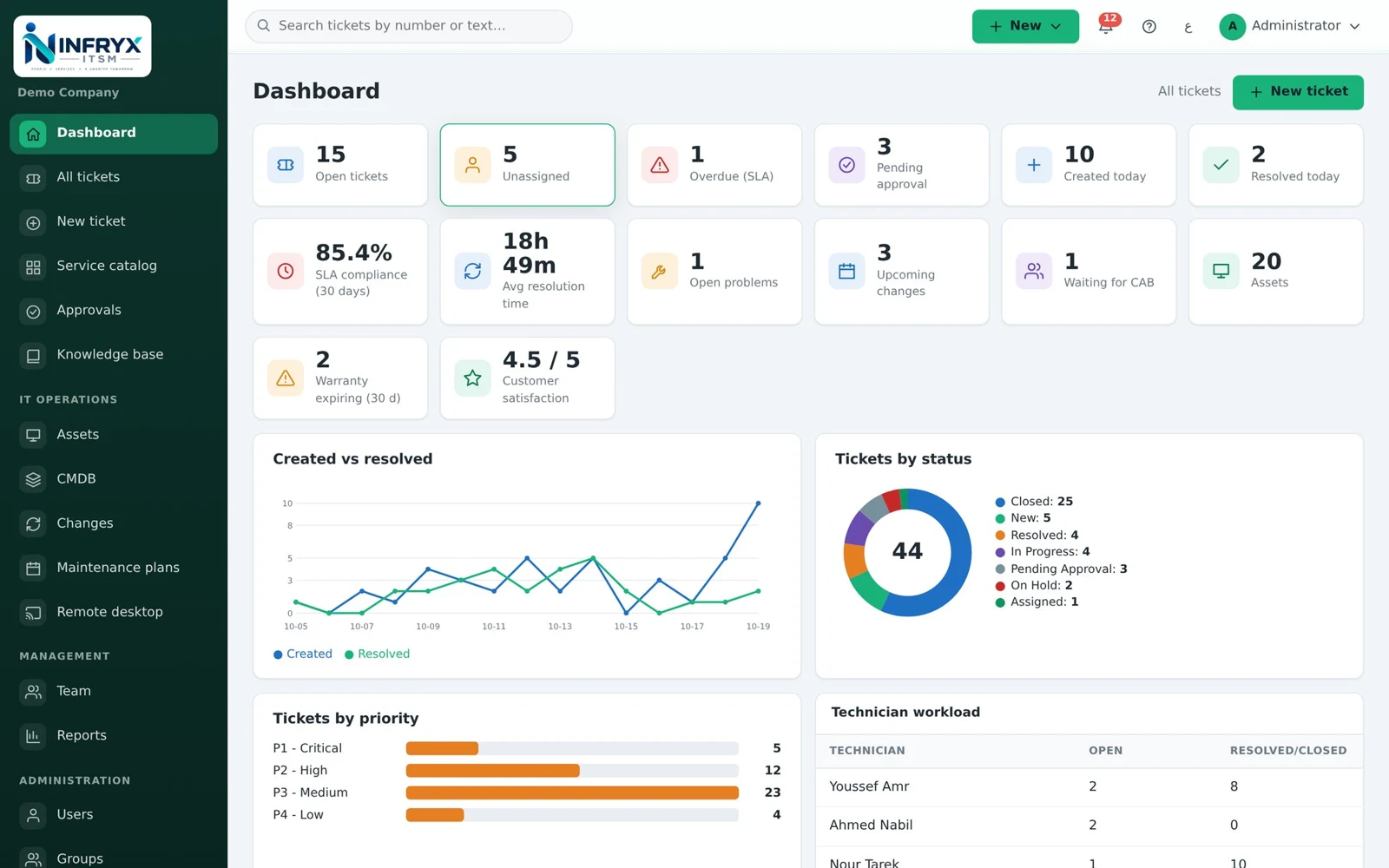Click the P2 - High priority bar
Viewport: 1389px width, 868px height.
pyautogui.click(x=572, y=771)
